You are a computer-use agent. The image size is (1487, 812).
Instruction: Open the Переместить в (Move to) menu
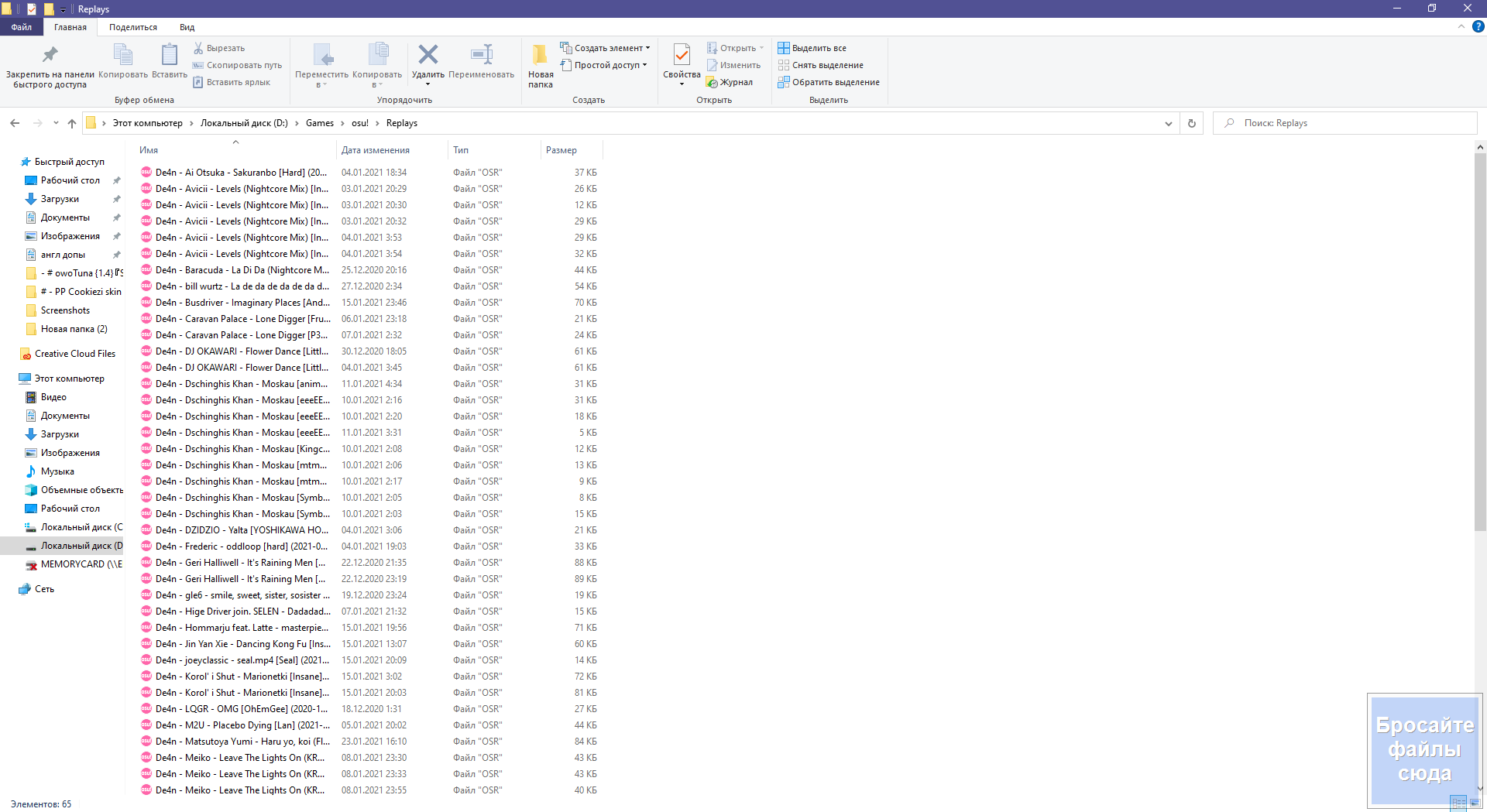[321, 65]
